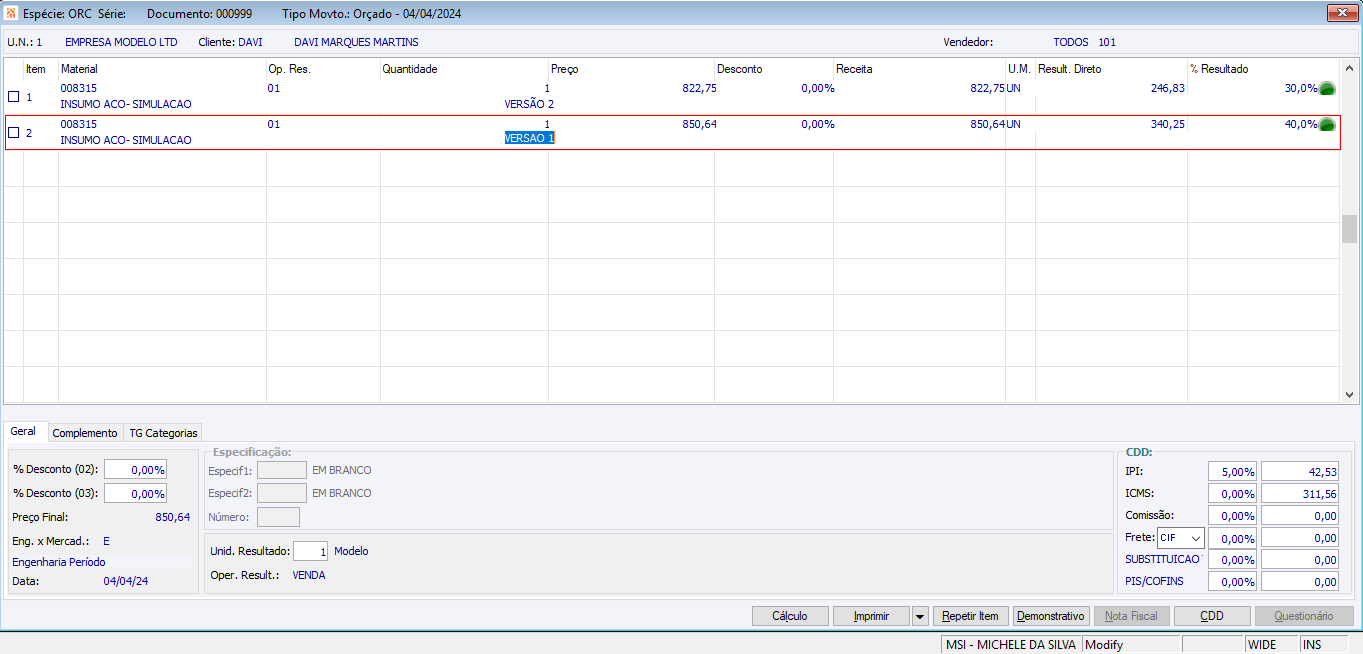1363x654 pixels.
Task: Click the PIS/COFINS percentage field
Action: [1233, 582]
